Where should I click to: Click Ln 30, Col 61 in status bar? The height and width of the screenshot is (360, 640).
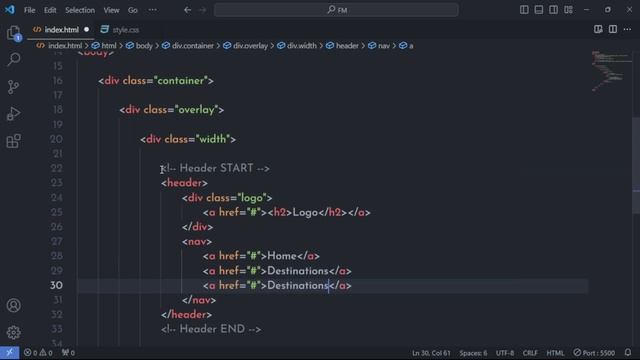click(x=431, y=353)
